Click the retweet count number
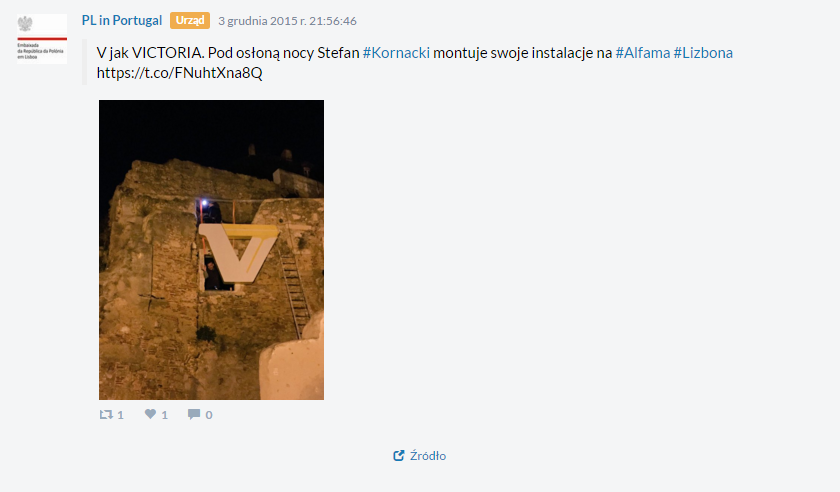Screen dimensions: 840x492 pos(121,415)
